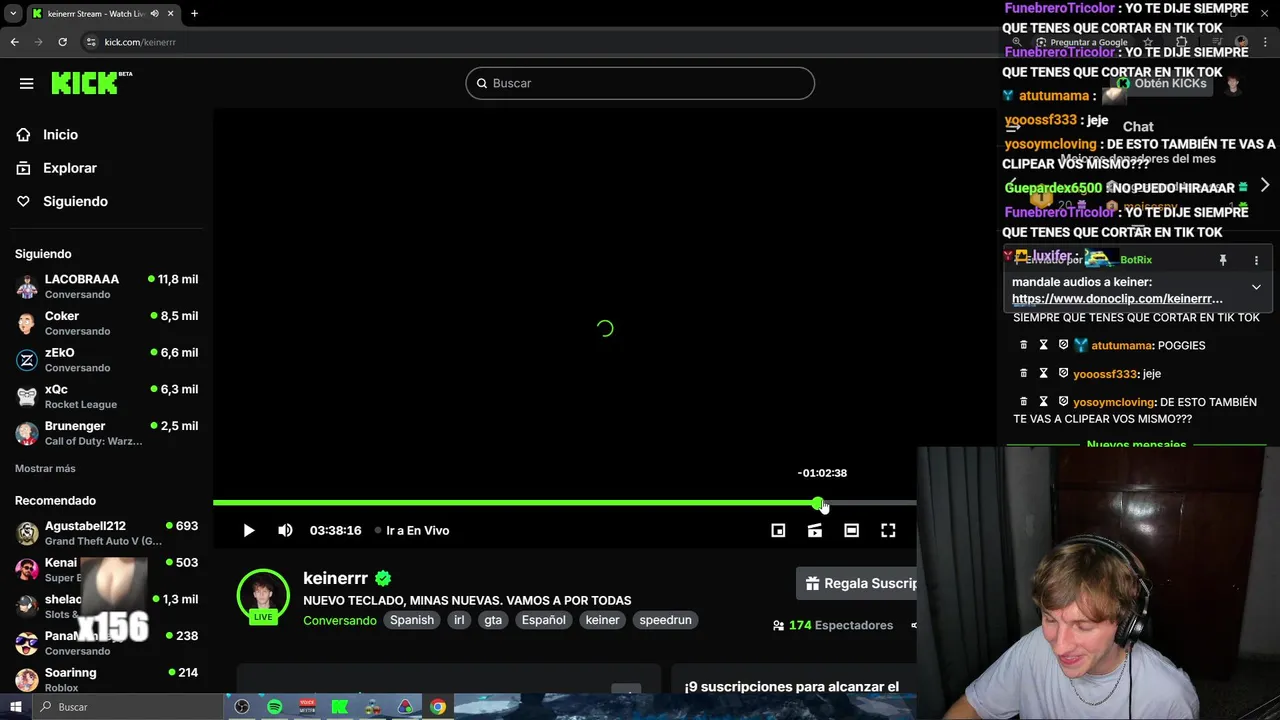Click the stream progress bar handle

(x=819, y=503)
